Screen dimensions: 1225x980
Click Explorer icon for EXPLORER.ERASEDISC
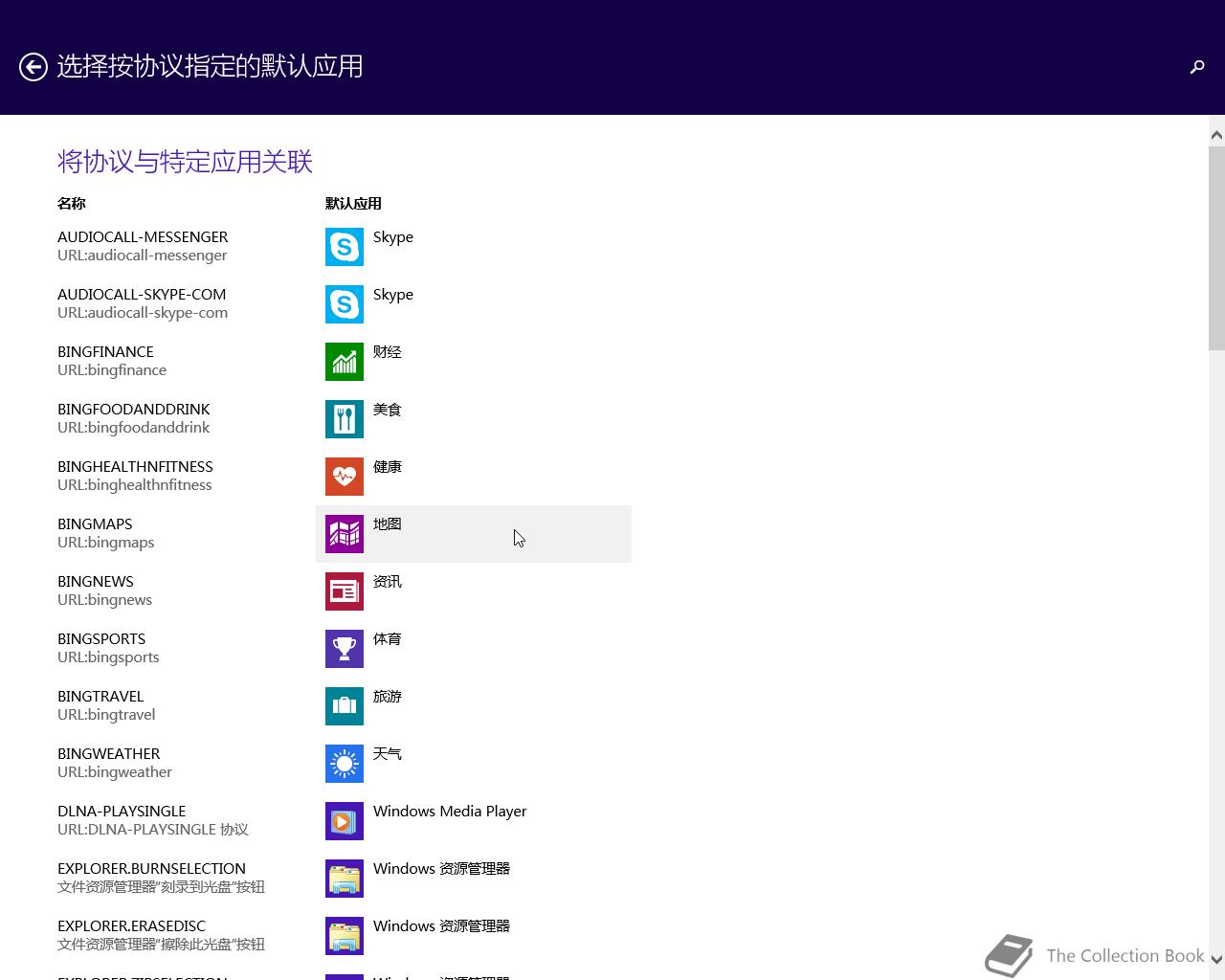(x=345, y=936)
